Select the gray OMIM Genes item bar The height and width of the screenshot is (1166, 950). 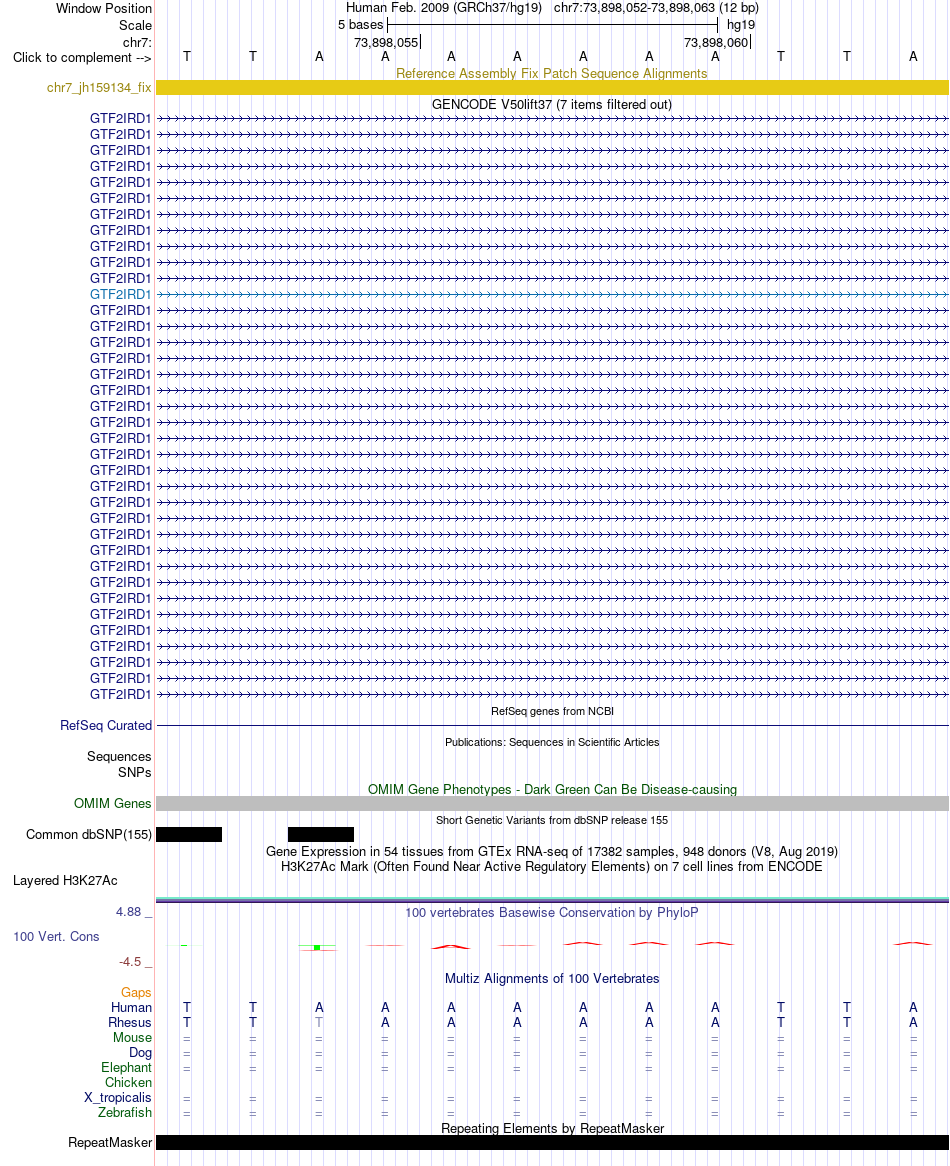pos(552,804)
